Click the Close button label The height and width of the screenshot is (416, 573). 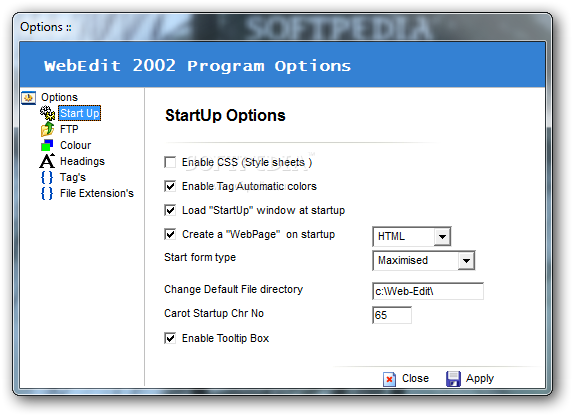415,378
